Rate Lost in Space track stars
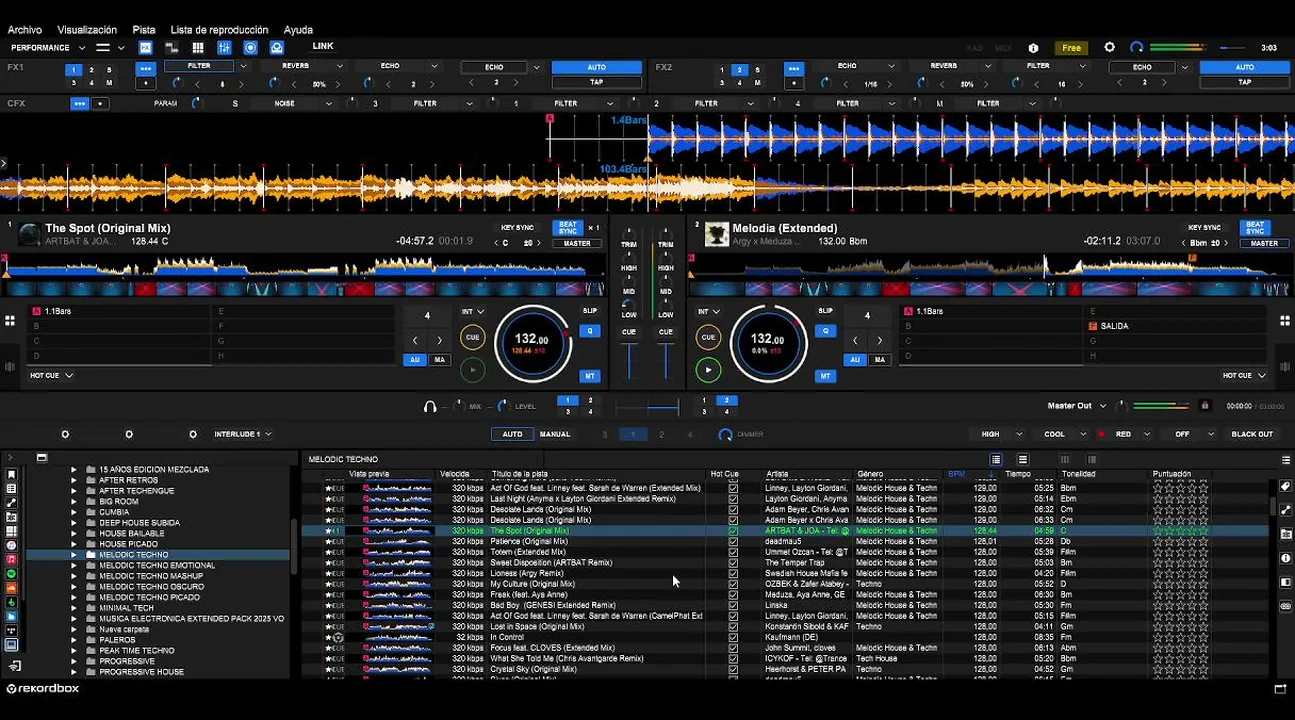Image resolution: width=1295 pixels, height=720 pixels. [1179, 626]
